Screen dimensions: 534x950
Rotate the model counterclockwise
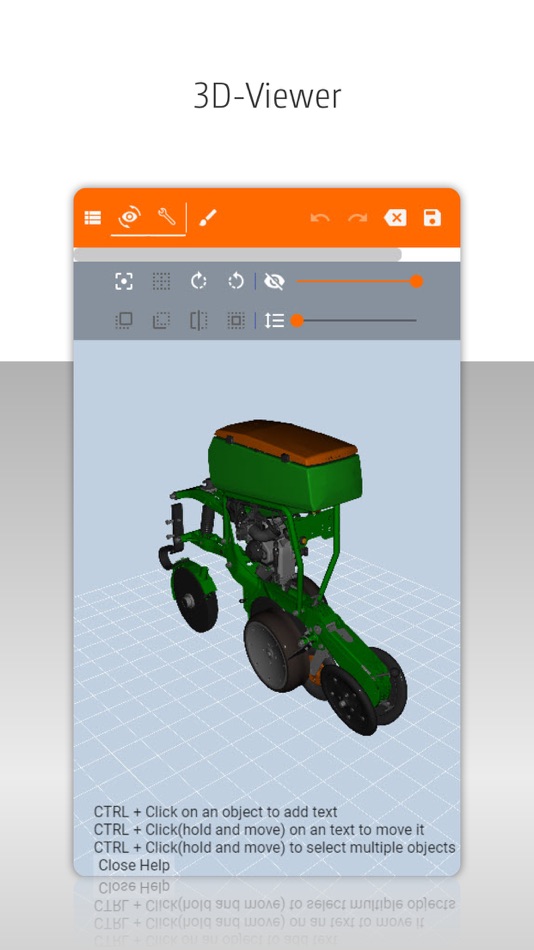(236, 281)
